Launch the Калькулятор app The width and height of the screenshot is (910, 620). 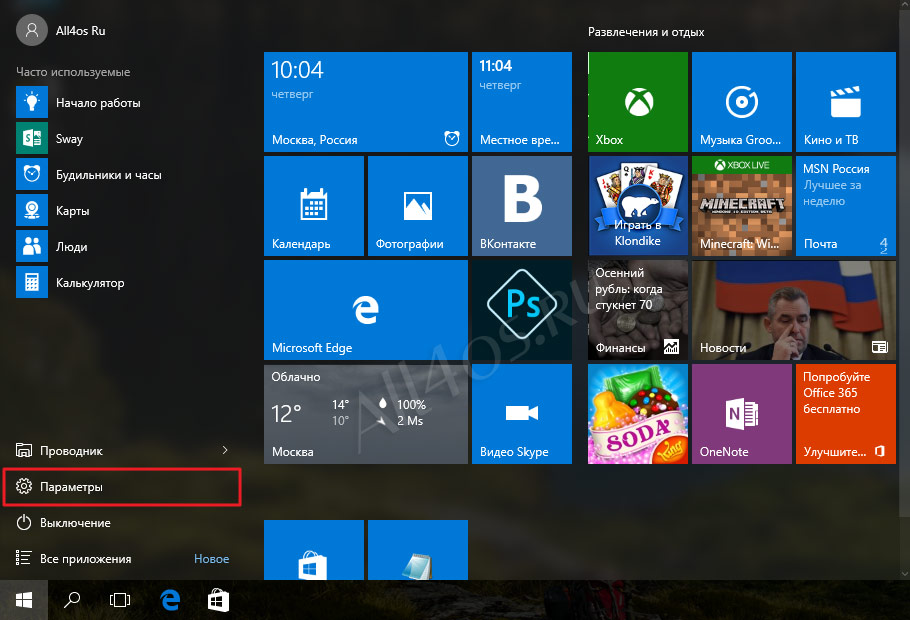click(122, 282)
